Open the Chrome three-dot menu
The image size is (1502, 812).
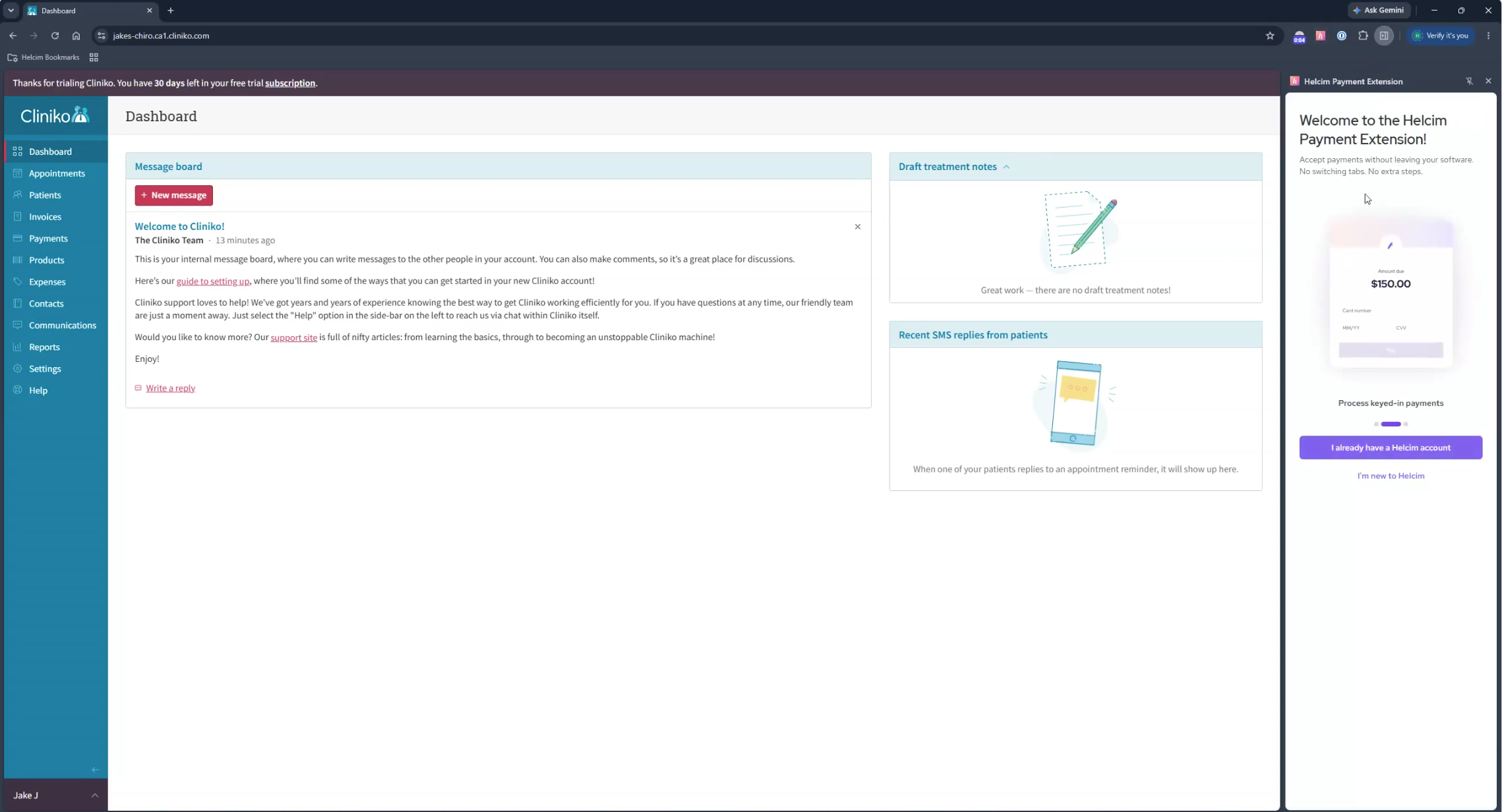click(1488, 36)
